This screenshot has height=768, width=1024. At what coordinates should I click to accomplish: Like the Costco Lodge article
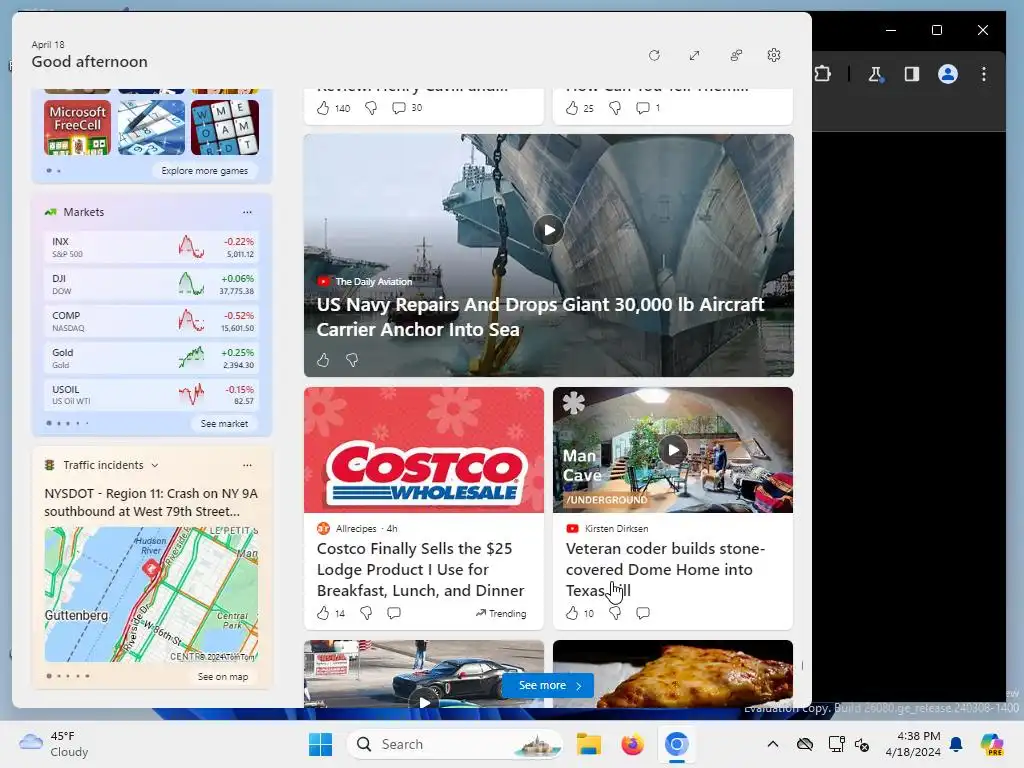(x=323, y=613)
